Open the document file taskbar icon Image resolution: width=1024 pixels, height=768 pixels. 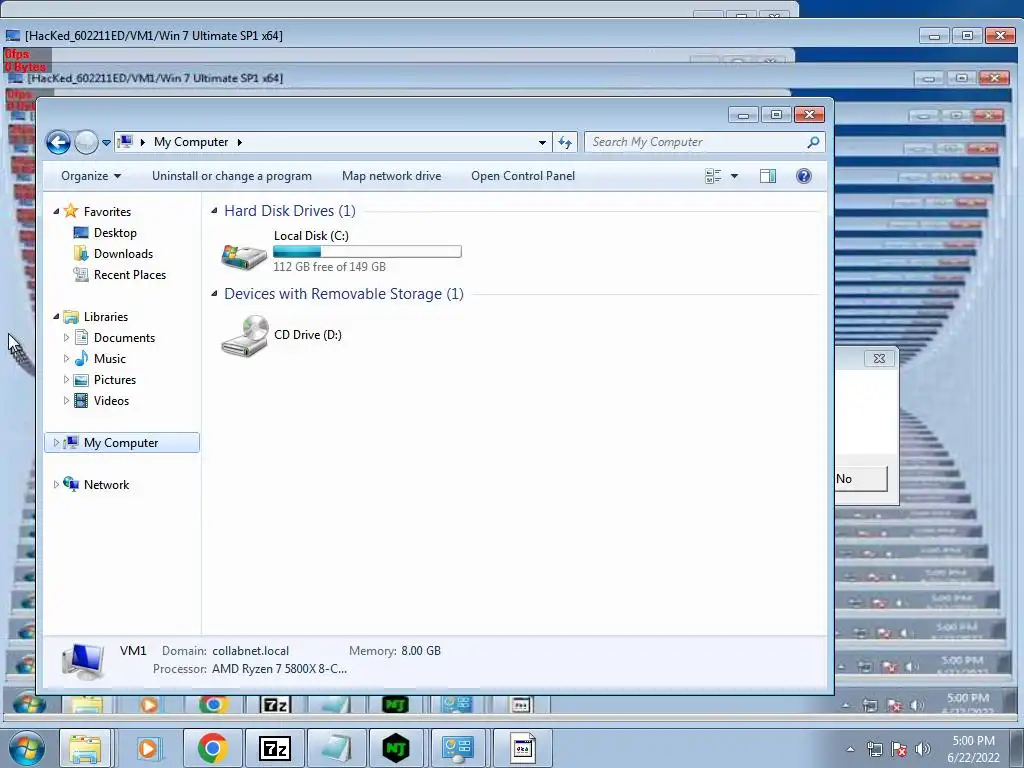click(x=522, y=748)
